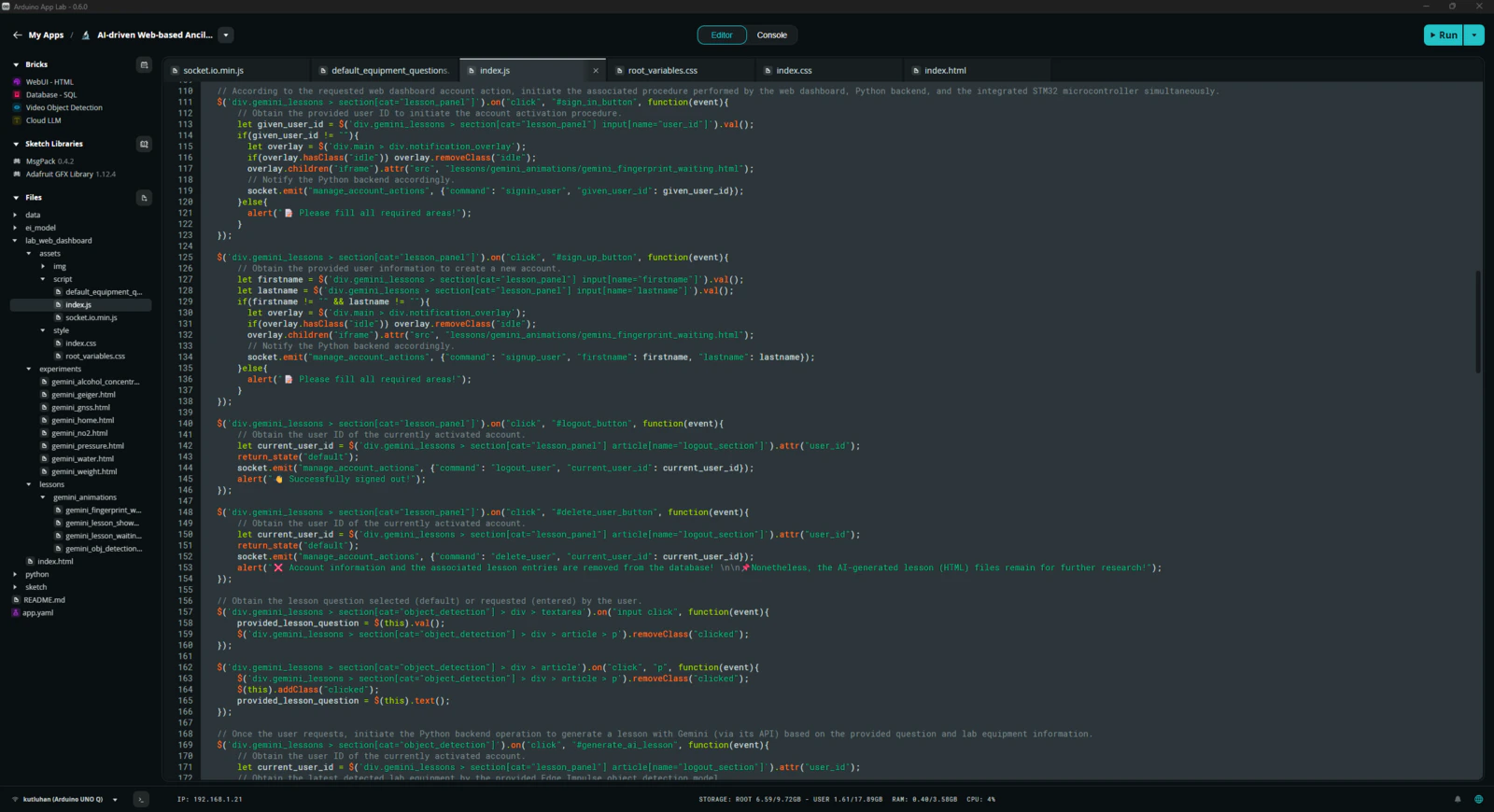Viewport: 1494px width, 812px height.
Task: Select the Video Object Detection brick icon
Action: click(x=17, y=108)
